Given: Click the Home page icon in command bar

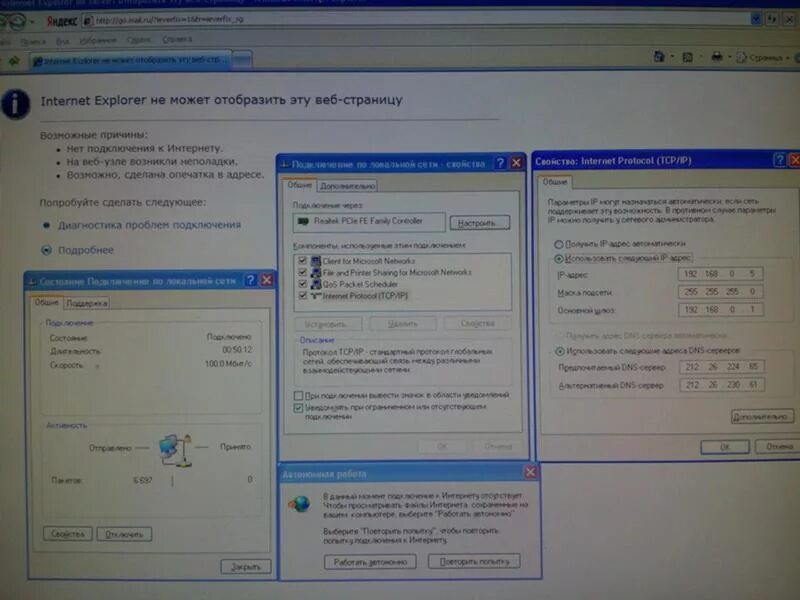Looking at the screenshot, I should click(x=659, y=57).
